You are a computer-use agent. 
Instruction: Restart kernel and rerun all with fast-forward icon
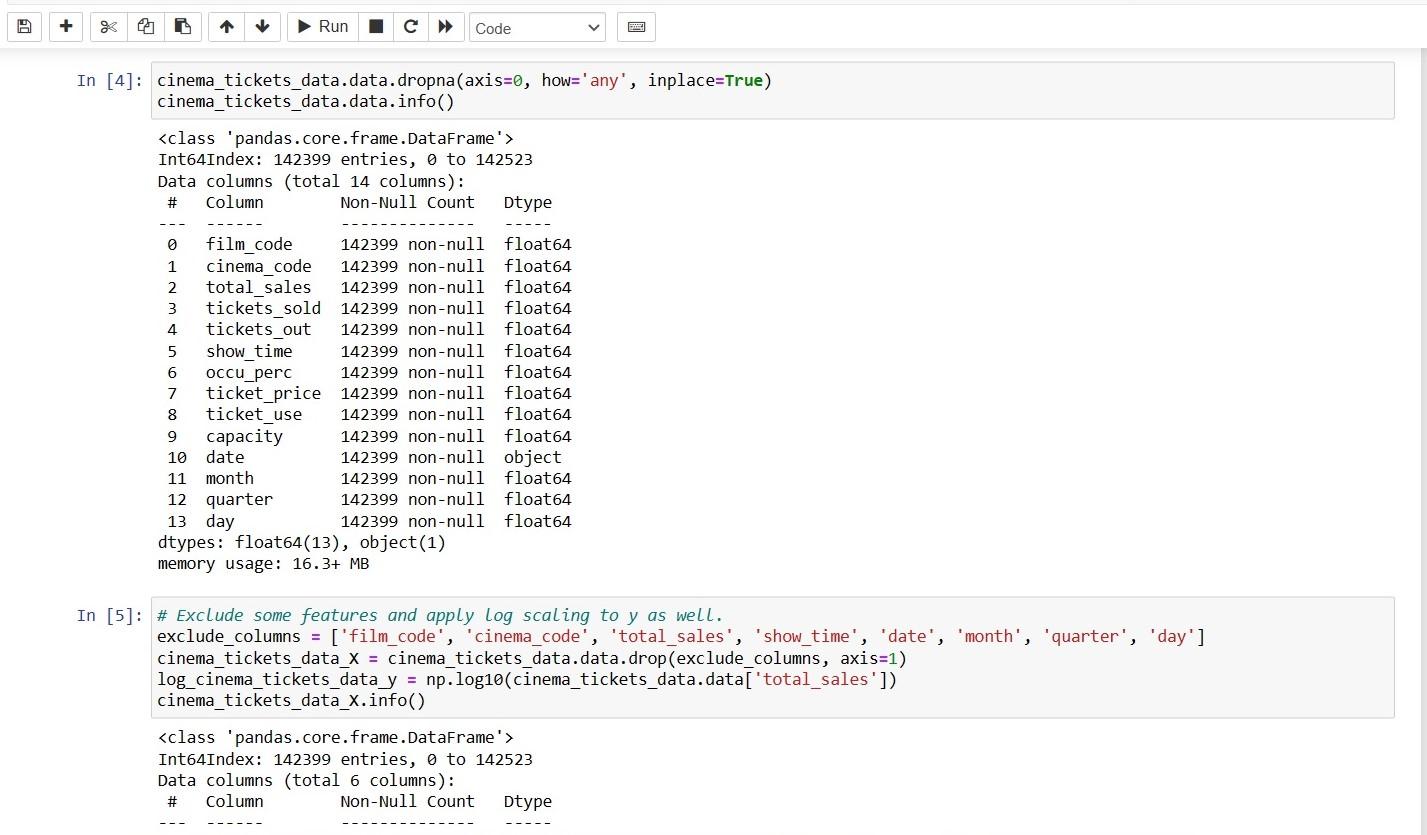(x=446, y=27)
